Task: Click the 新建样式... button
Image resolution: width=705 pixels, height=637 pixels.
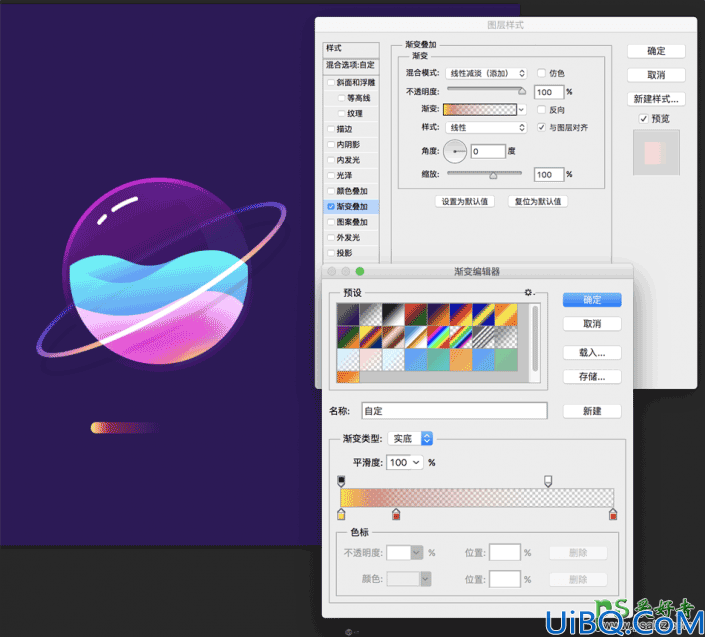Action: tap(656, 99)
